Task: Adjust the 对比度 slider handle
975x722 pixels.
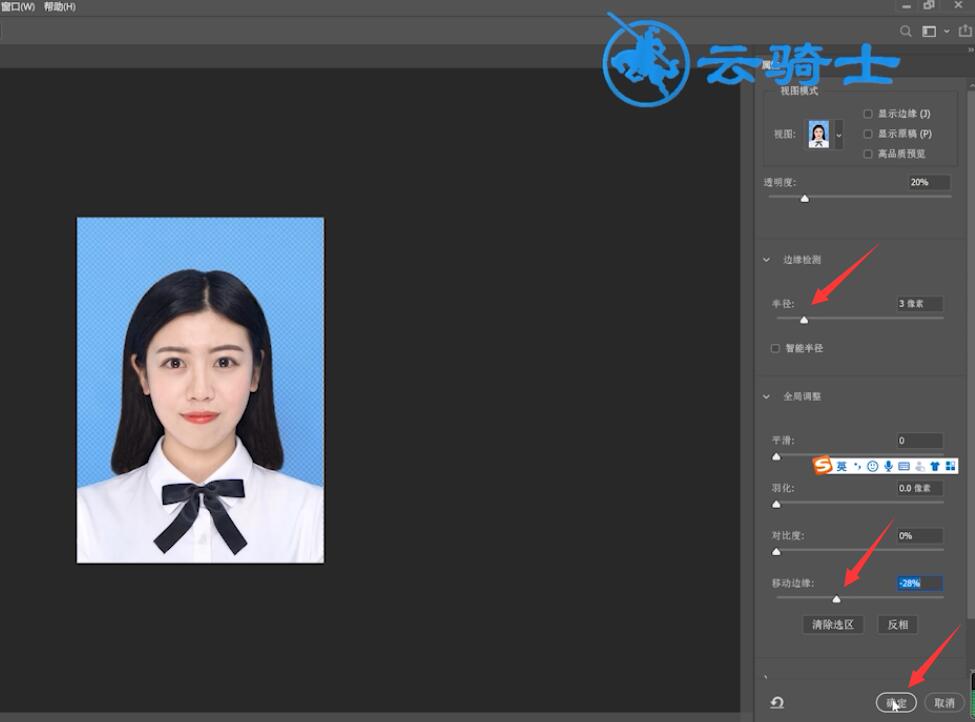Action: pyautogui.click(x=776, y=552)
